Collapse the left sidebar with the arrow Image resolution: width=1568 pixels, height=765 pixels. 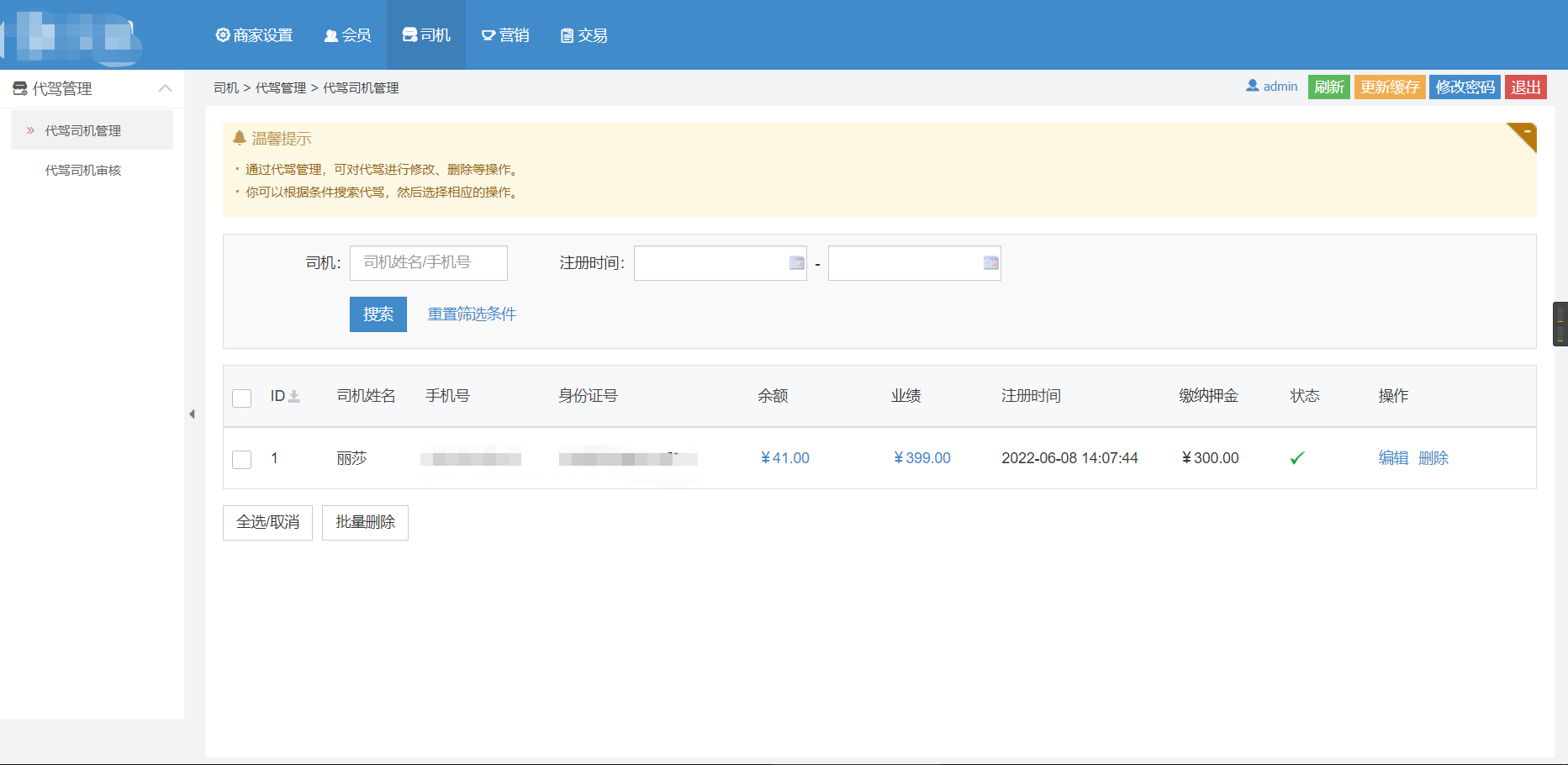pyautogui.click(x=193, y=414)
